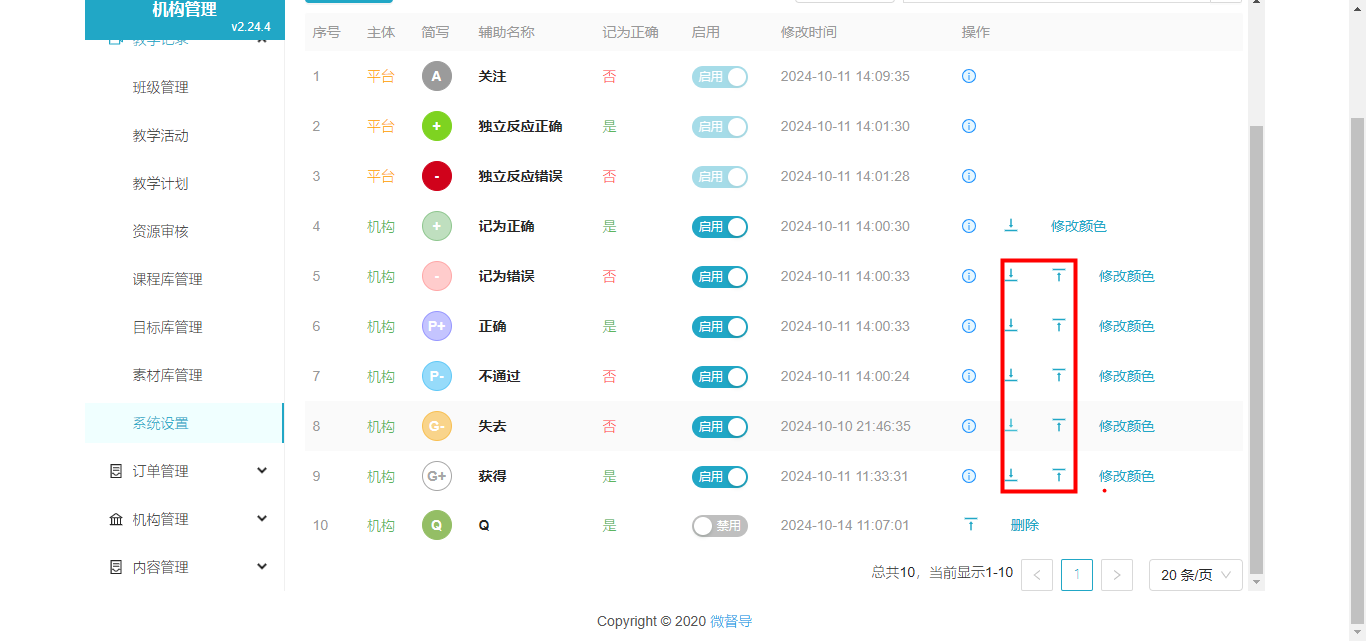Open info icon for 失去 row
Screen dimensions: 1366x641
coord(968,426)
